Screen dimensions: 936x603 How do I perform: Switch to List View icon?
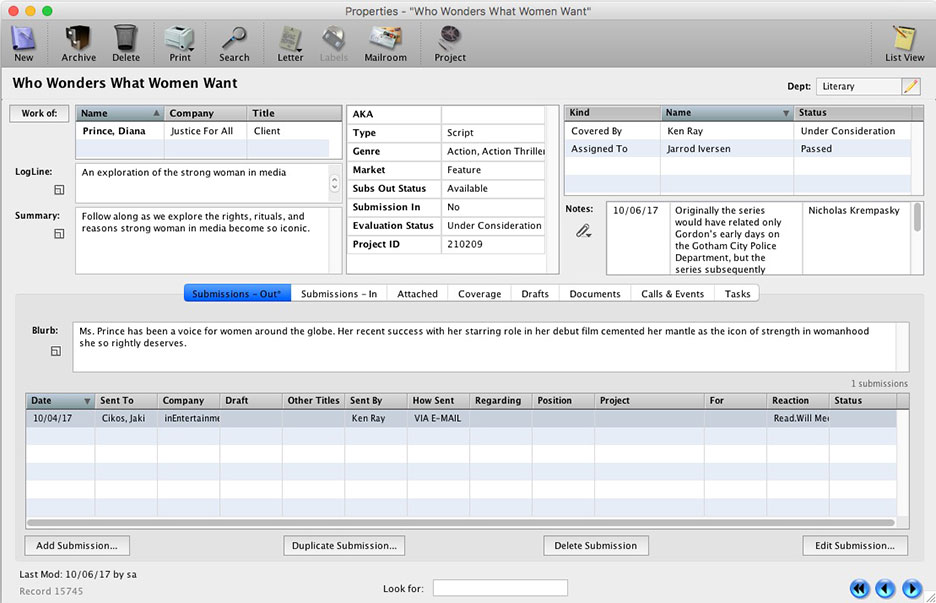(x=904, y=44)
